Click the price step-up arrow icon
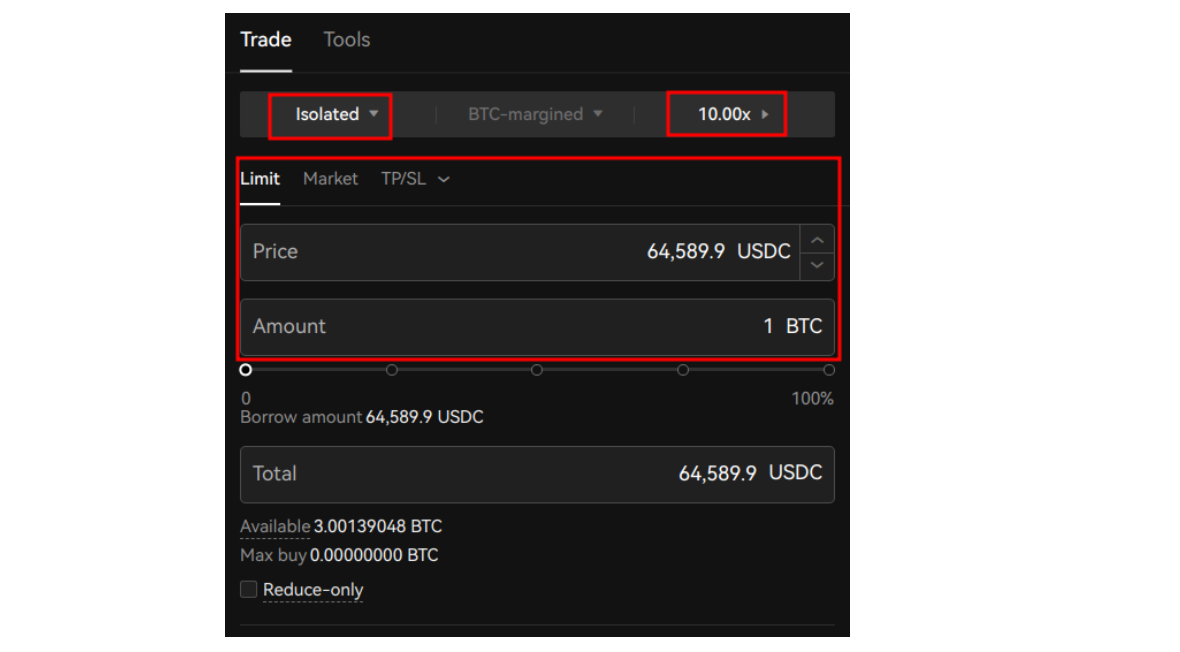1180x652 pixels. pos(817,239)
